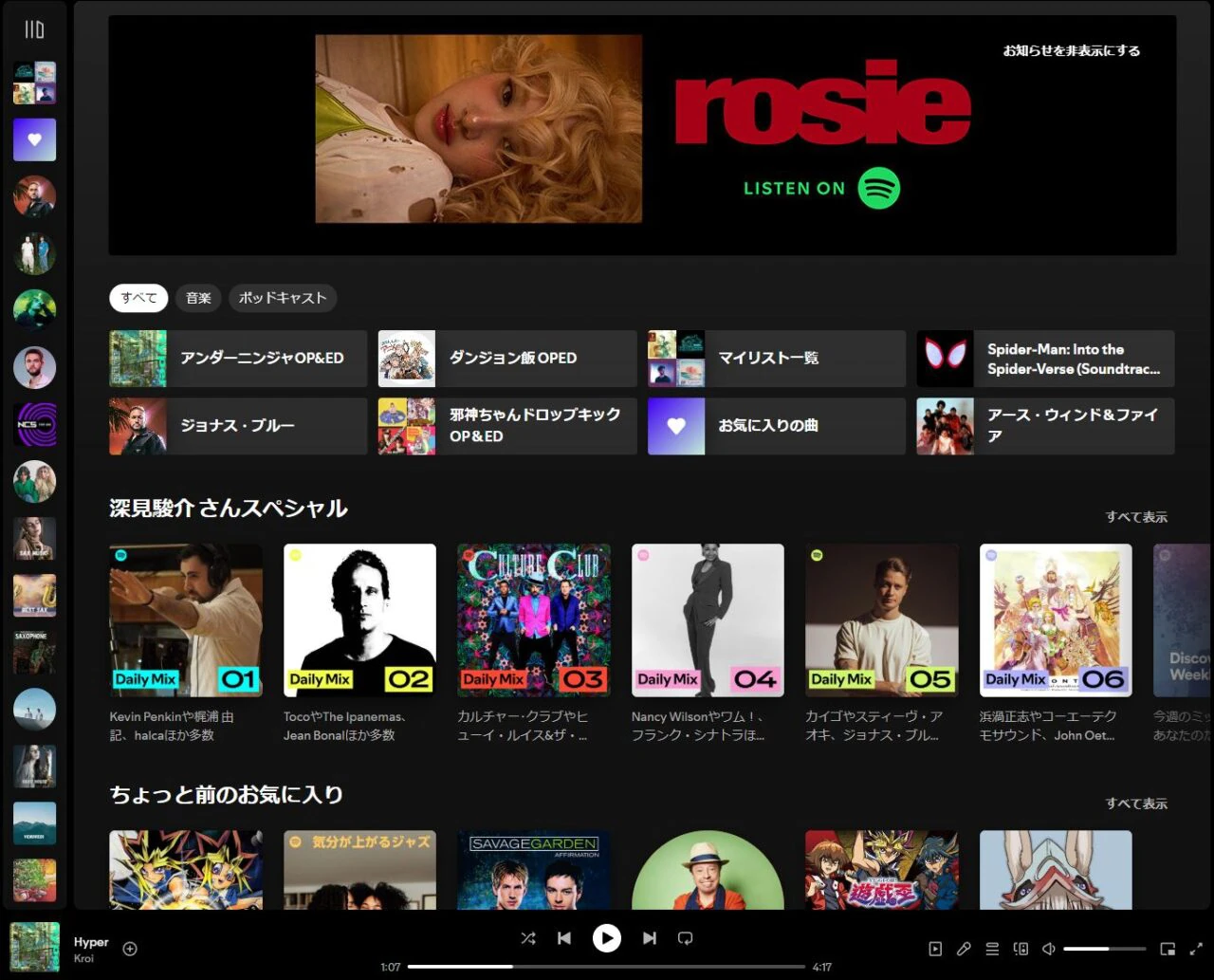Adjust the volume slider
The width and height of the screenshot is (1214, 980).
pyautogui.click(x=1104, y=949)
